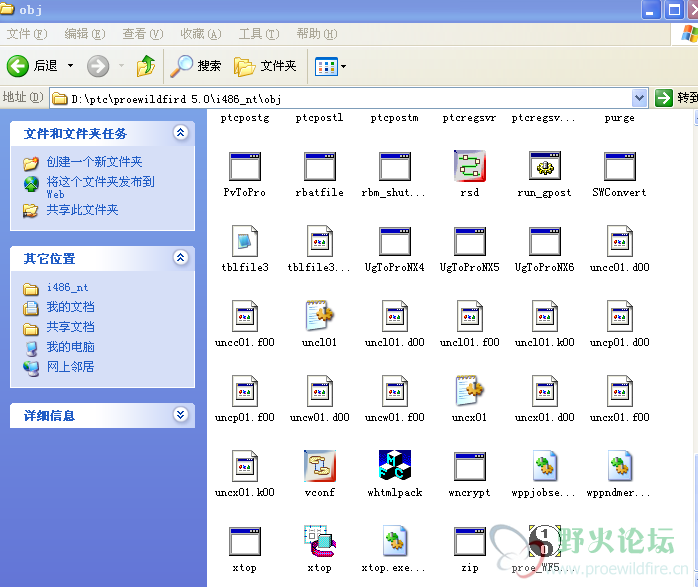698x587 pixels.
Task: Open the Tools (工具) menu
Action: 259,34
